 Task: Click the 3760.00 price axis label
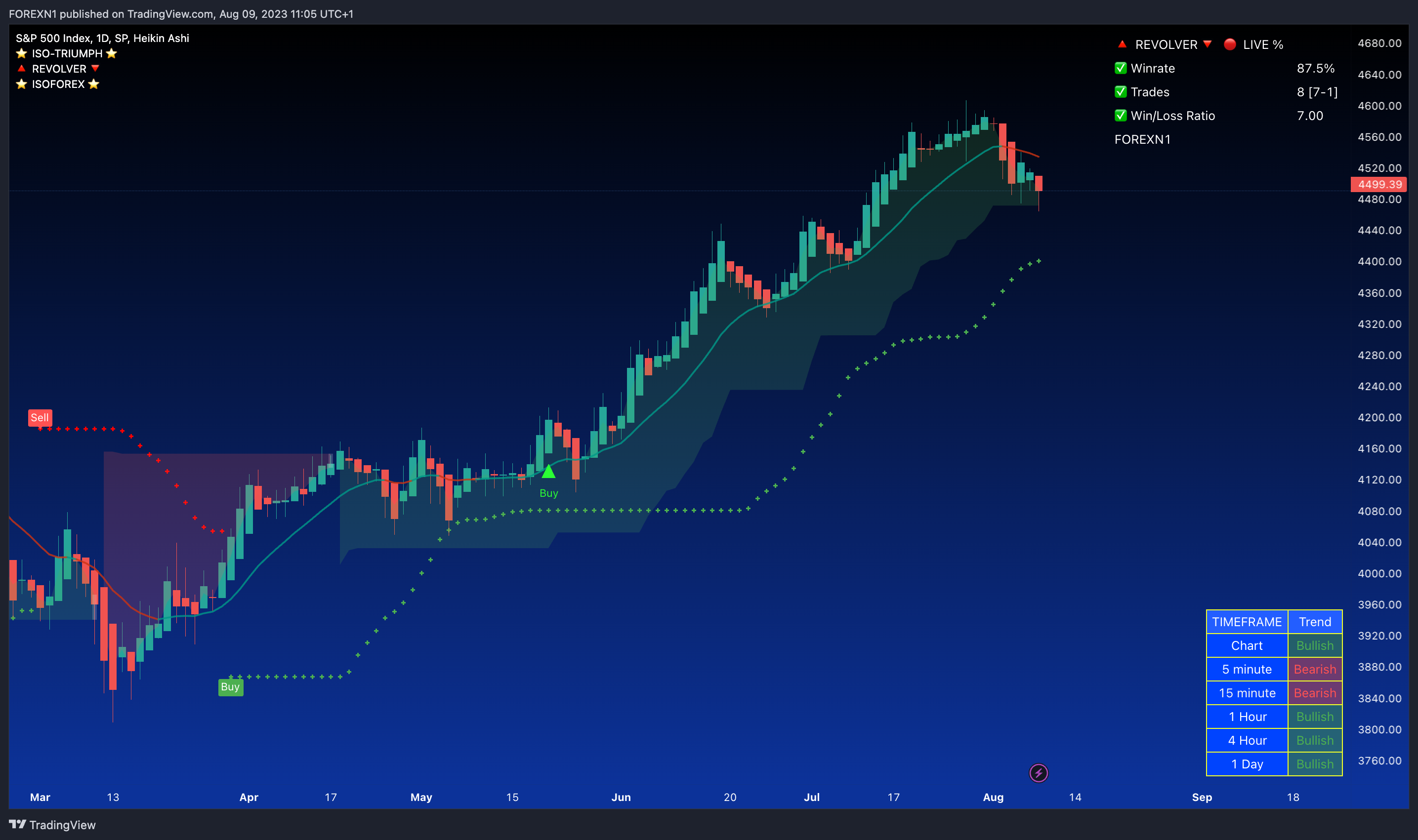coord(1379,760)
